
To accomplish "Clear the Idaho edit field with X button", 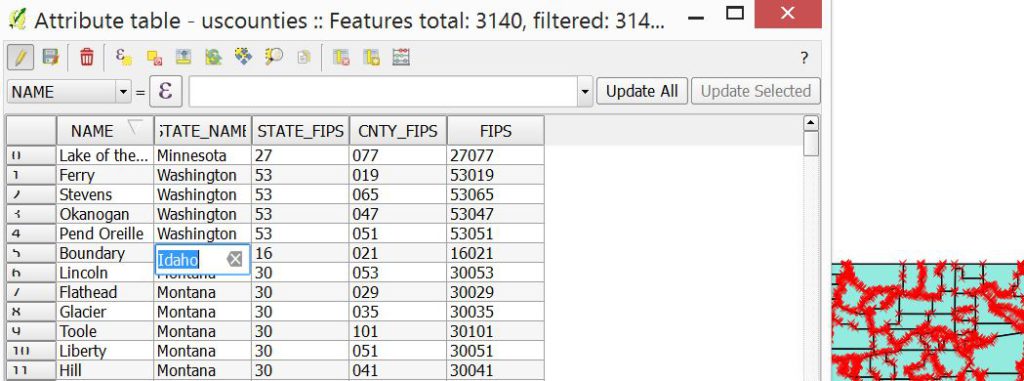I will [x=234, y=259].
